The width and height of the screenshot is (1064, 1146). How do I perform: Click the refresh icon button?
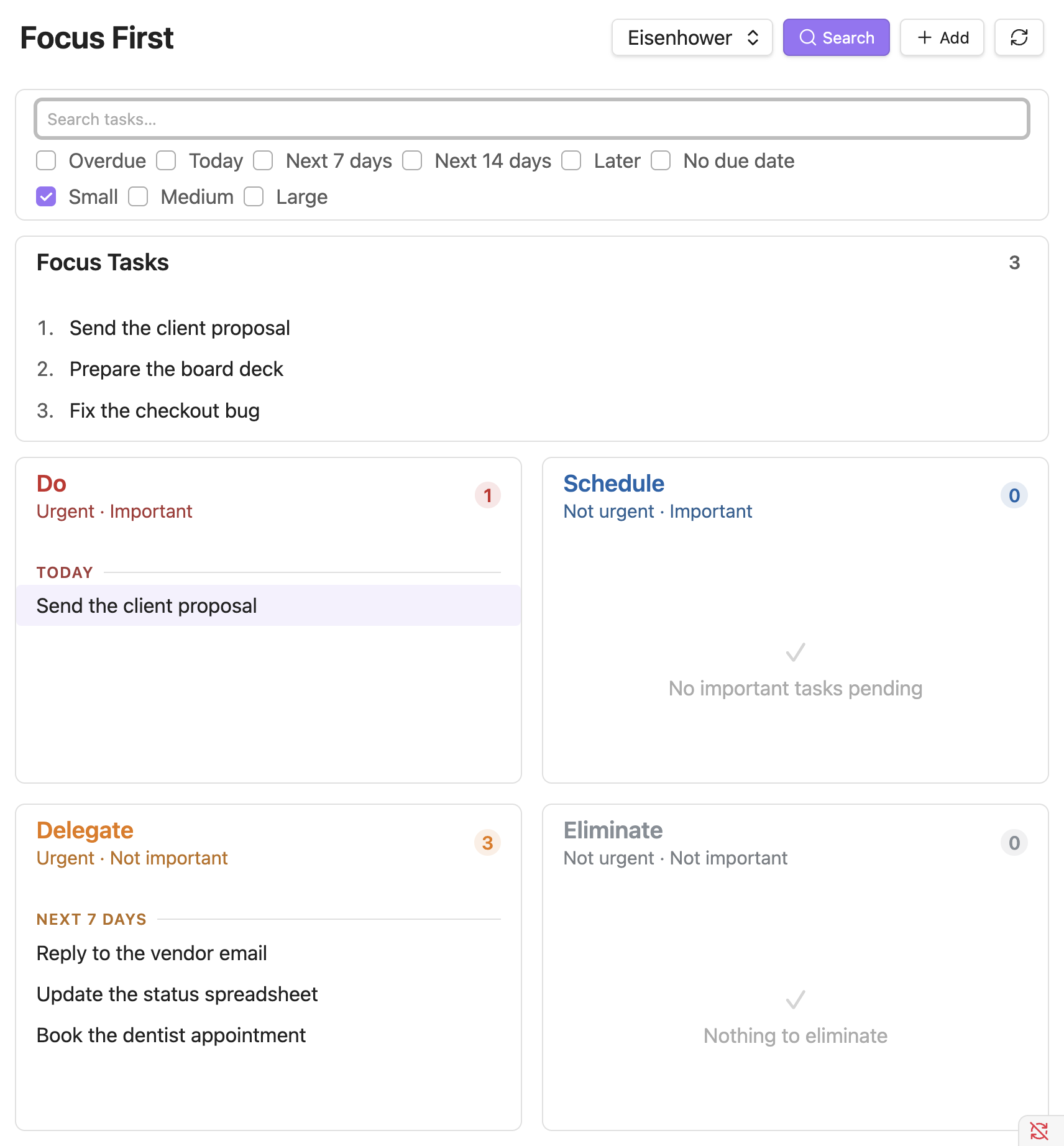point(1019,37)
